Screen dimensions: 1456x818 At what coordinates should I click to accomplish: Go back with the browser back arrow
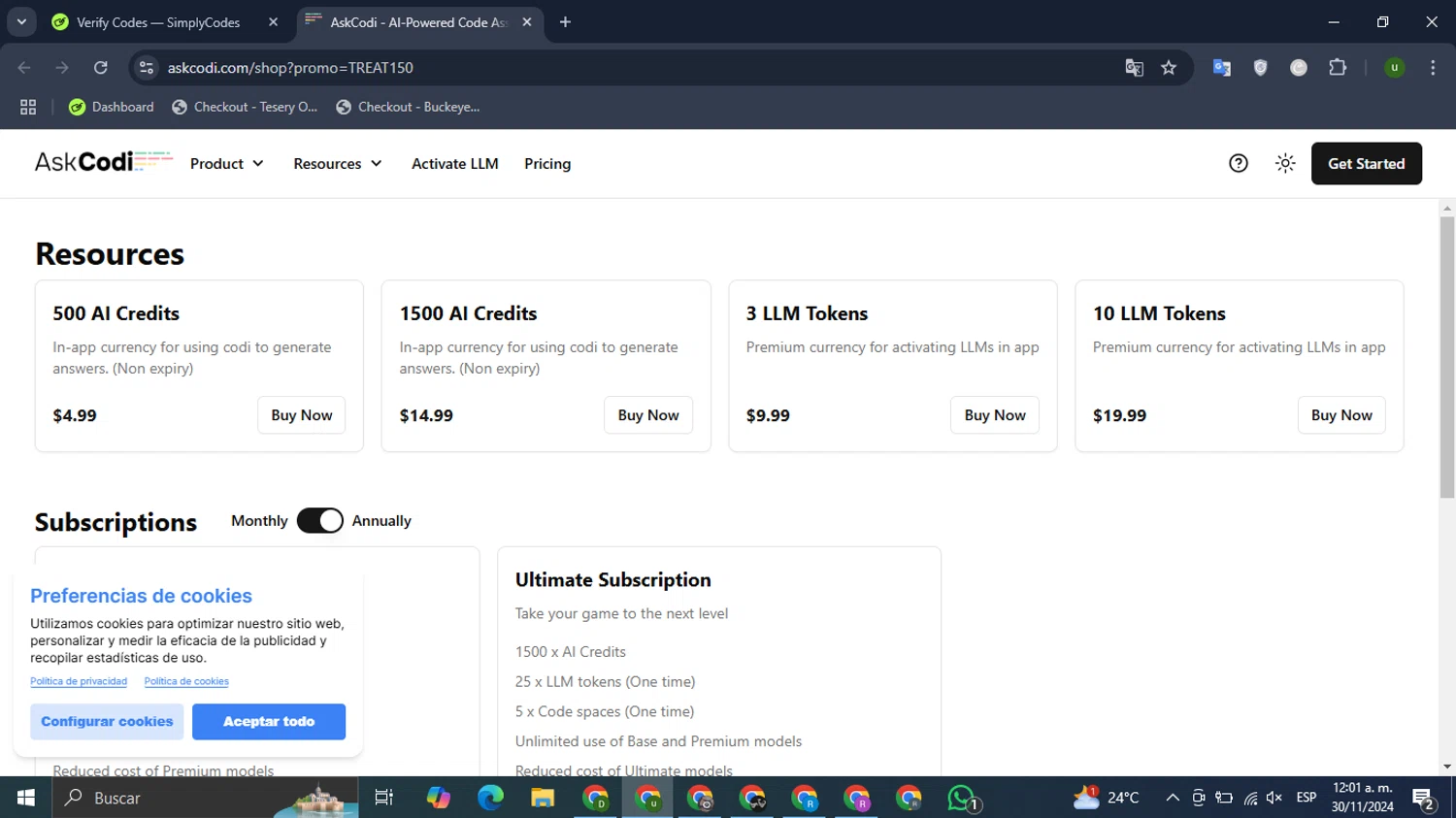click(x=24, y=67)
